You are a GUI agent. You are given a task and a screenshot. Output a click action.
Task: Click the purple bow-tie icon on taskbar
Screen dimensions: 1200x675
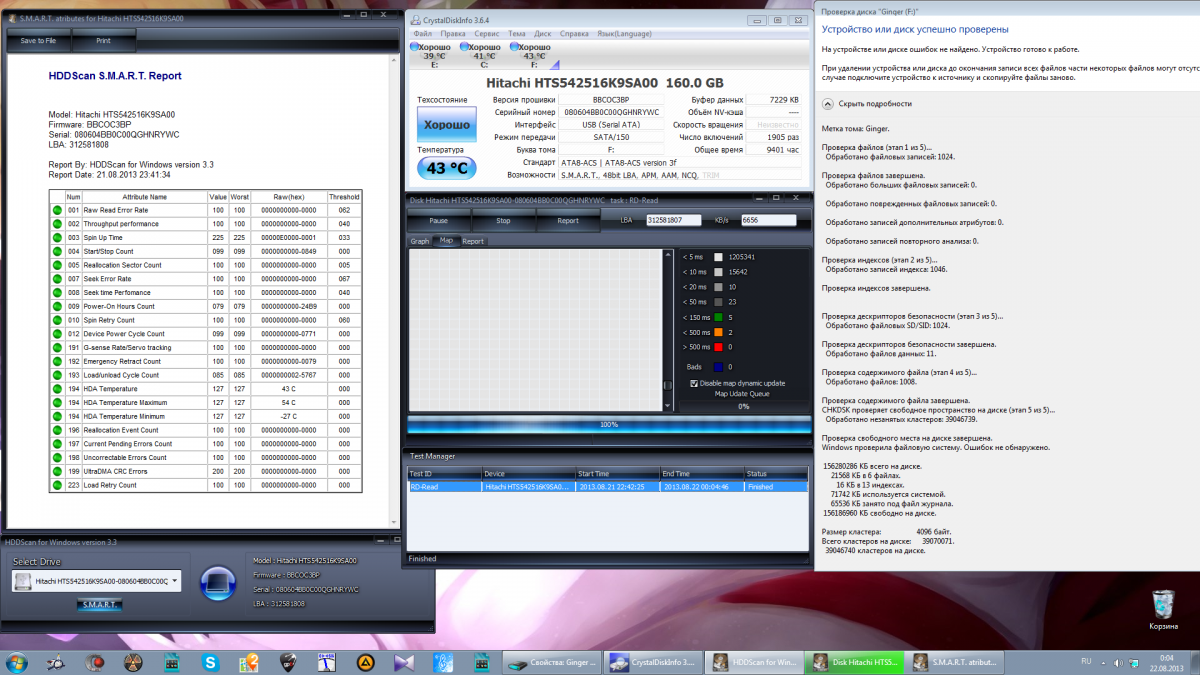(x=405, y=662)
